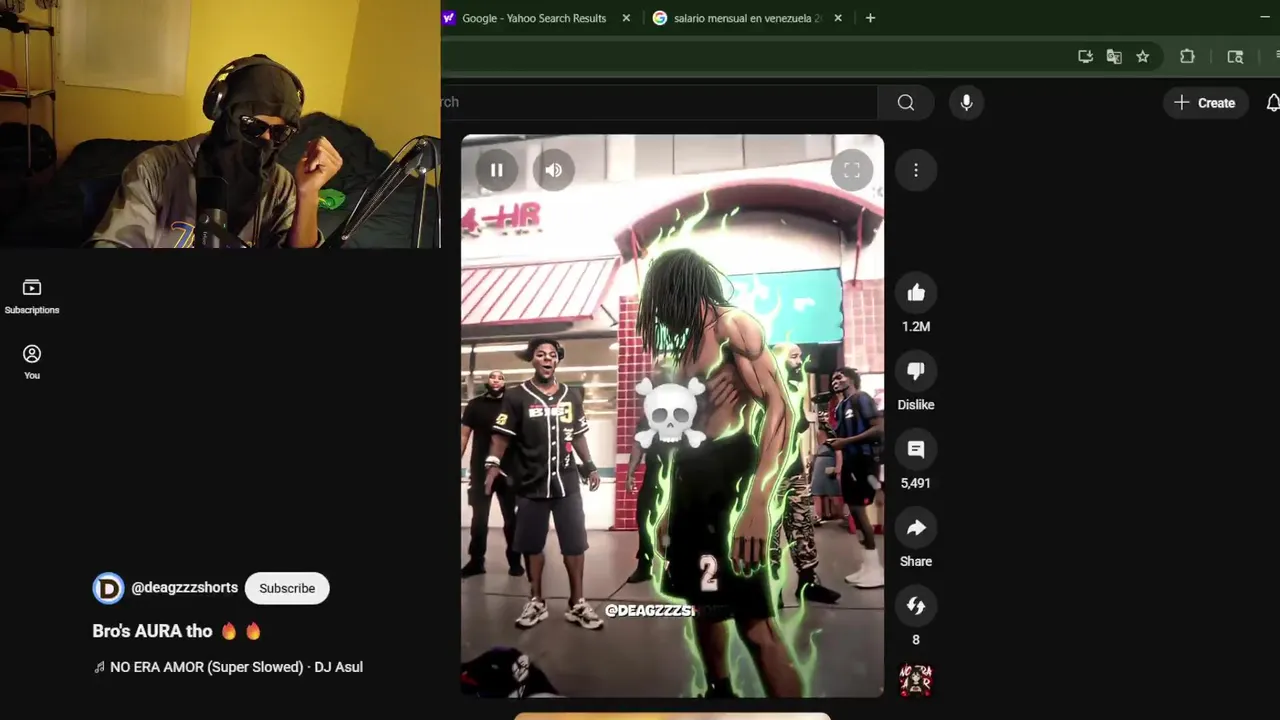Bookmark this page with the star
Screen dimensions: 1280x720
pyautogui.click(x=1143, y=57)
